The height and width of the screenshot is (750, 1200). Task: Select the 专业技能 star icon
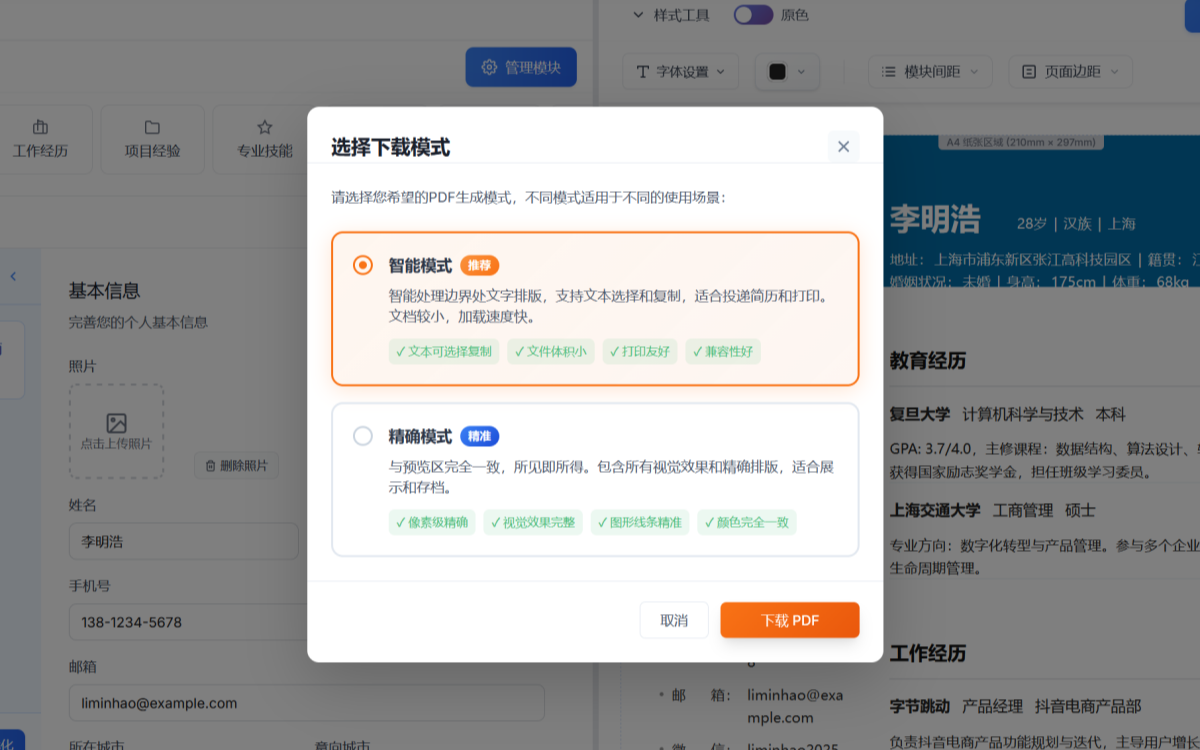pos(263,126)
